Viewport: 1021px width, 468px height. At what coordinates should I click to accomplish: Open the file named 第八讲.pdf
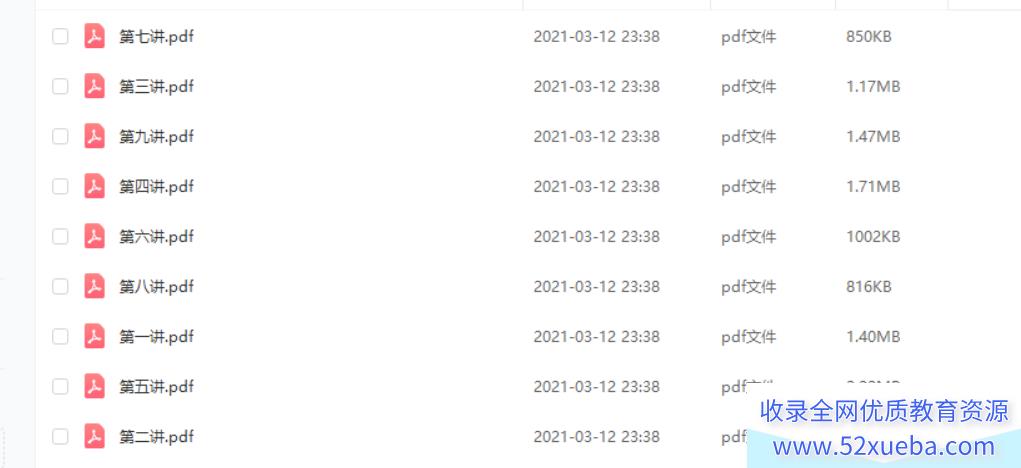[x=156, y=287]
